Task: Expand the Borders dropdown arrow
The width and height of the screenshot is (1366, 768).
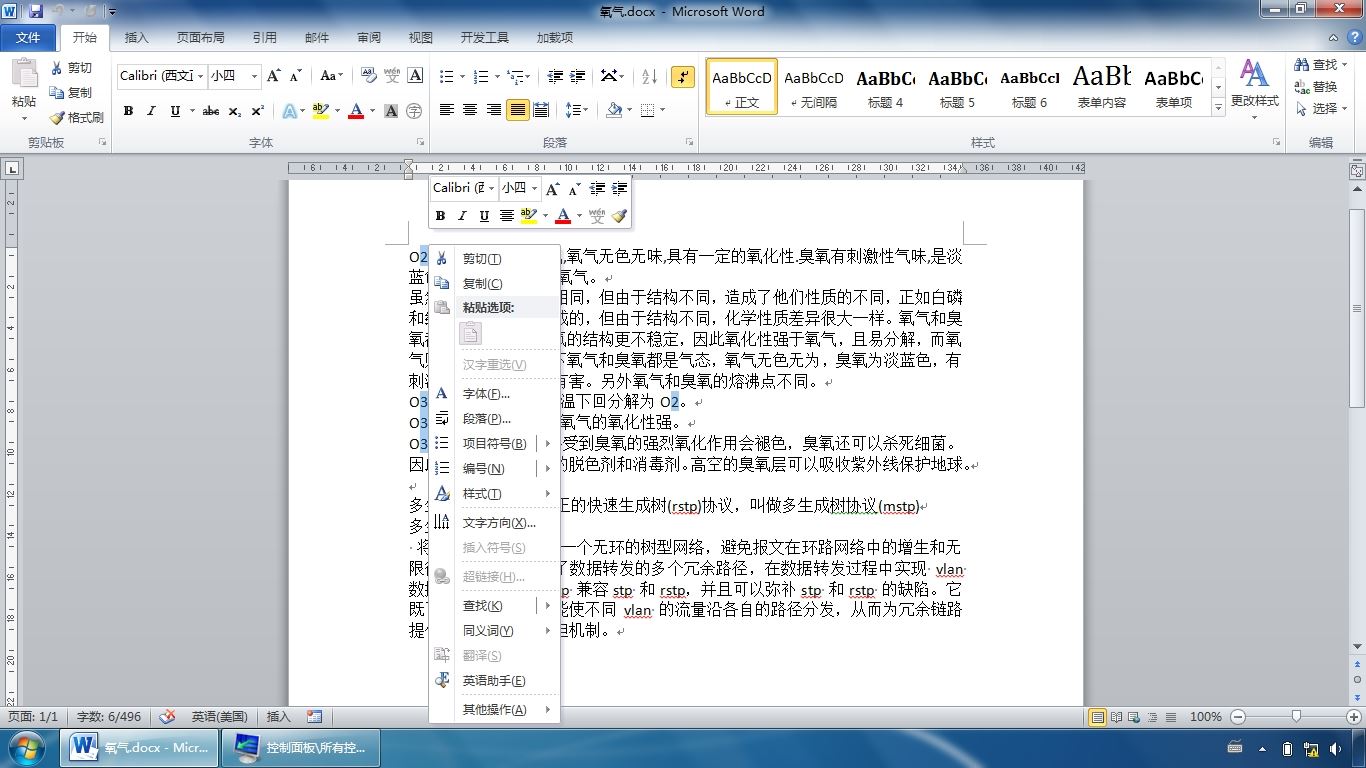Action: pos(662,110)
